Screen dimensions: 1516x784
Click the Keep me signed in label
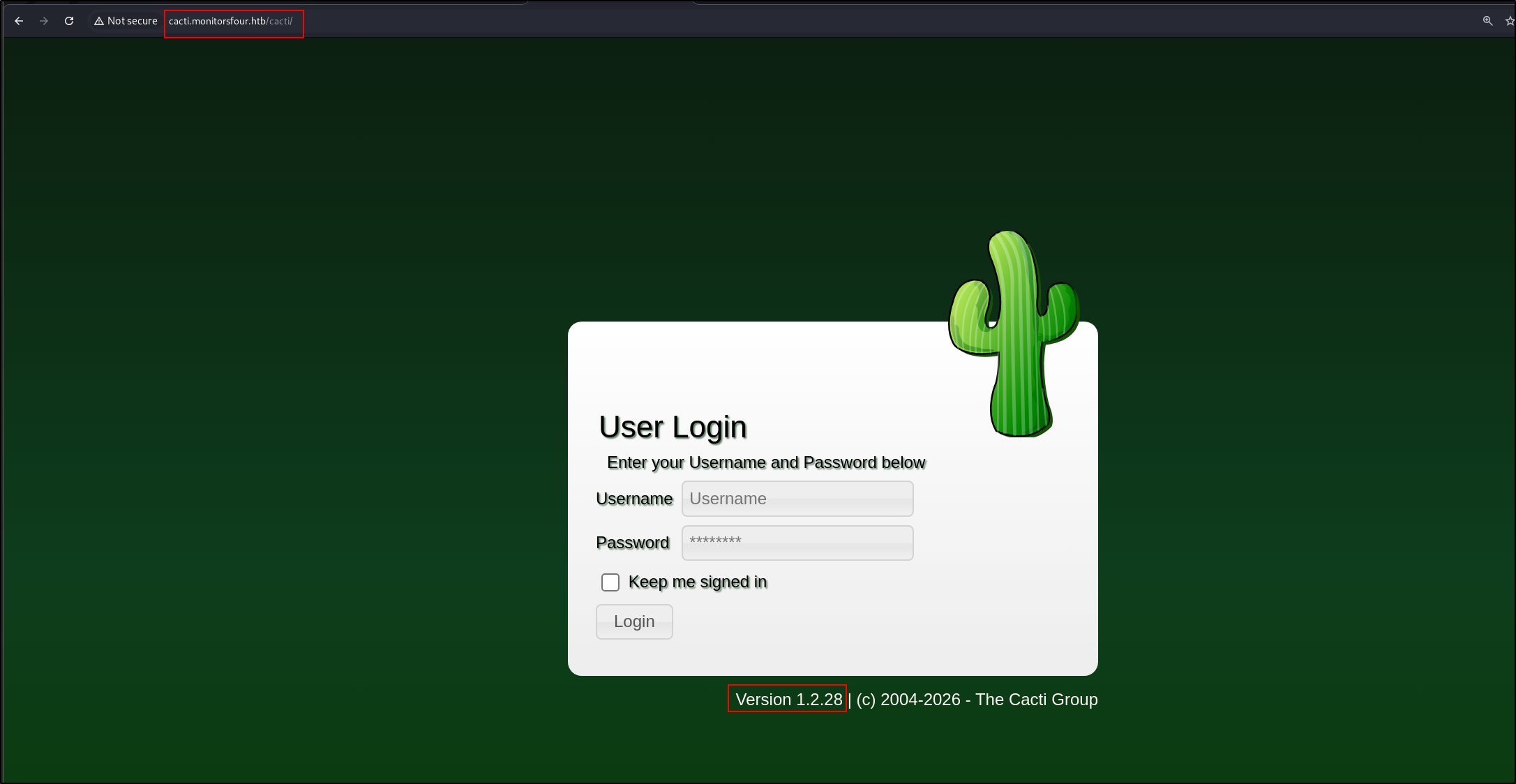coord(698,582)
